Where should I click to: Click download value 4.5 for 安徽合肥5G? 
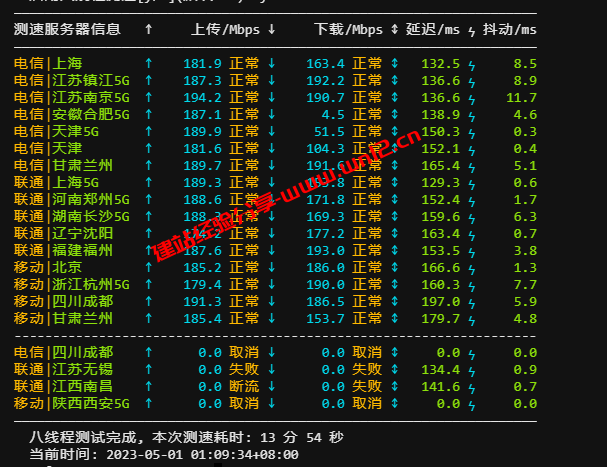click(333, 115)
